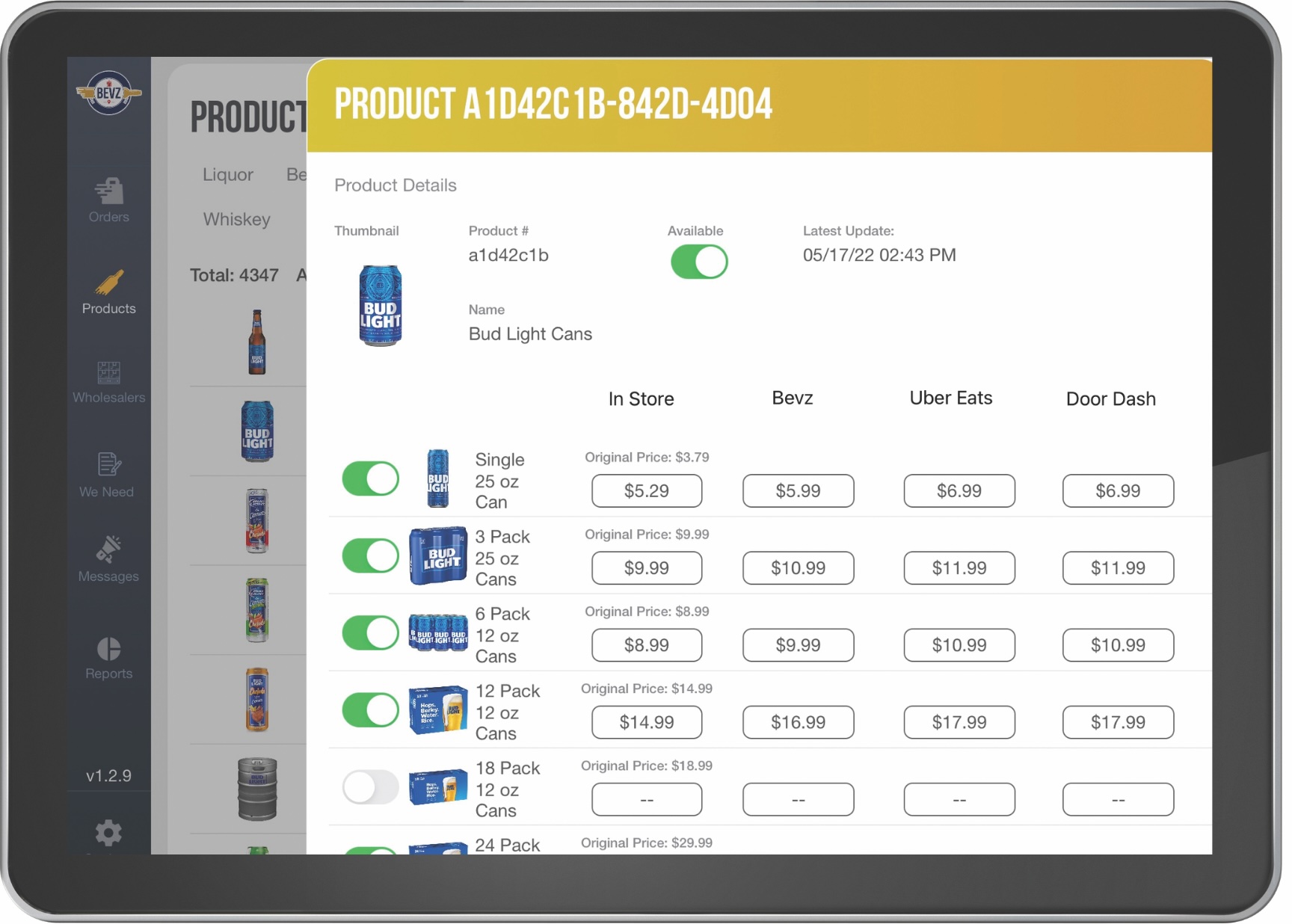This screenshot has height=924, width=1292.
Task: Switch to the Liquor category tab
Action: tap(227, 174)
